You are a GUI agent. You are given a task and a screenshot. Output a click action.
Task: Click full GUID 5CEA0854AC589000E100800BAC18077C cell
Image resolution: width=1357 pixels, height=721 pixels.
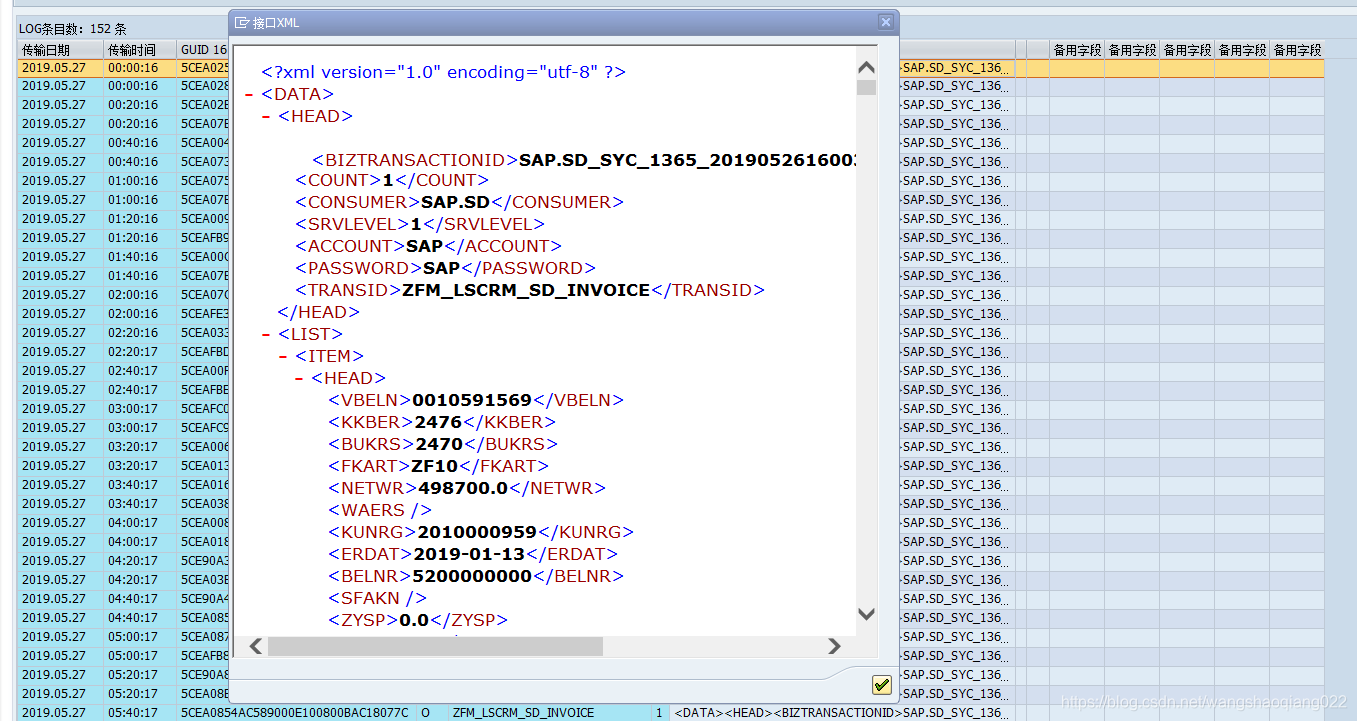click(x=296, y=713)
